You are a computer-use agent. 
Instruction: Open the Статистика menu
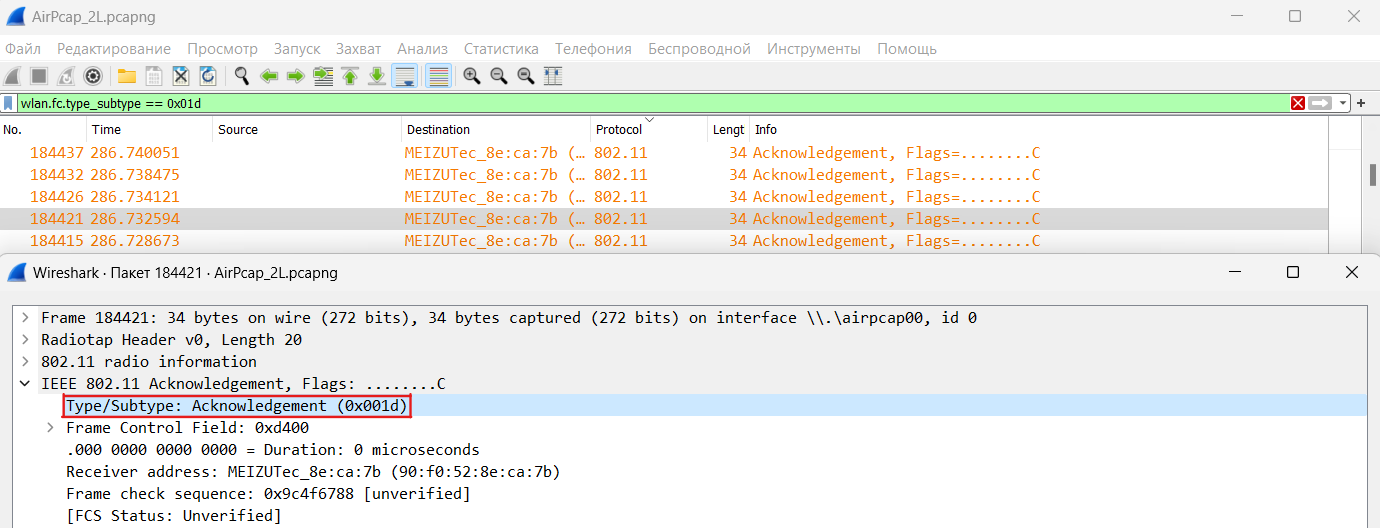[x=501, y=49]
